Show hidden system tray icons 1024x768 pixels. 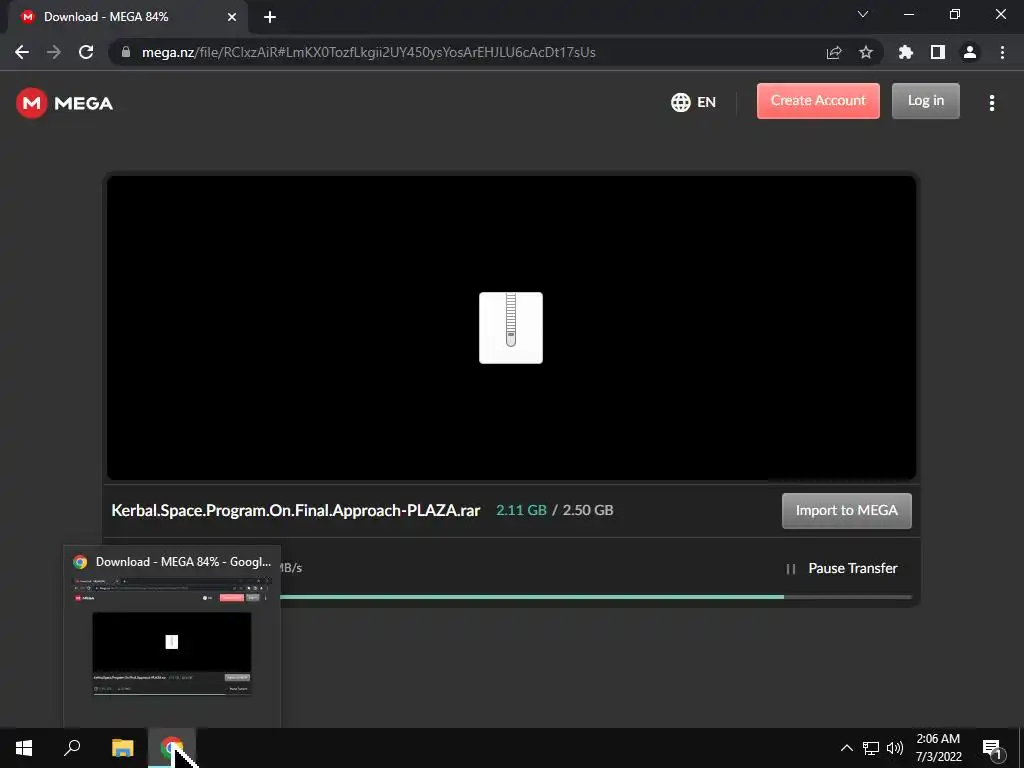click(x=846, y=748)
